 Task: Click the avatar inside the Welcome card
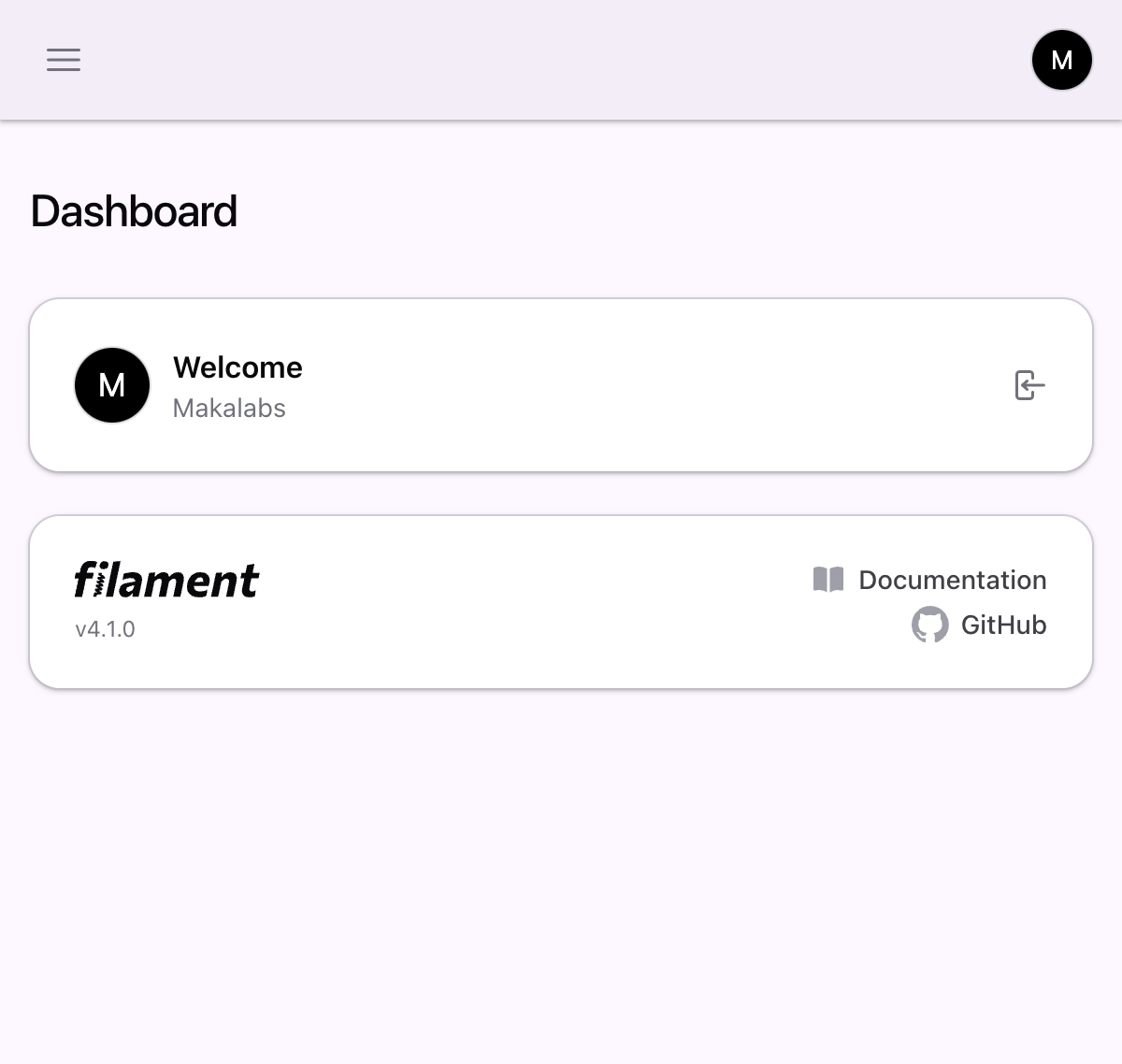point(111,385)
